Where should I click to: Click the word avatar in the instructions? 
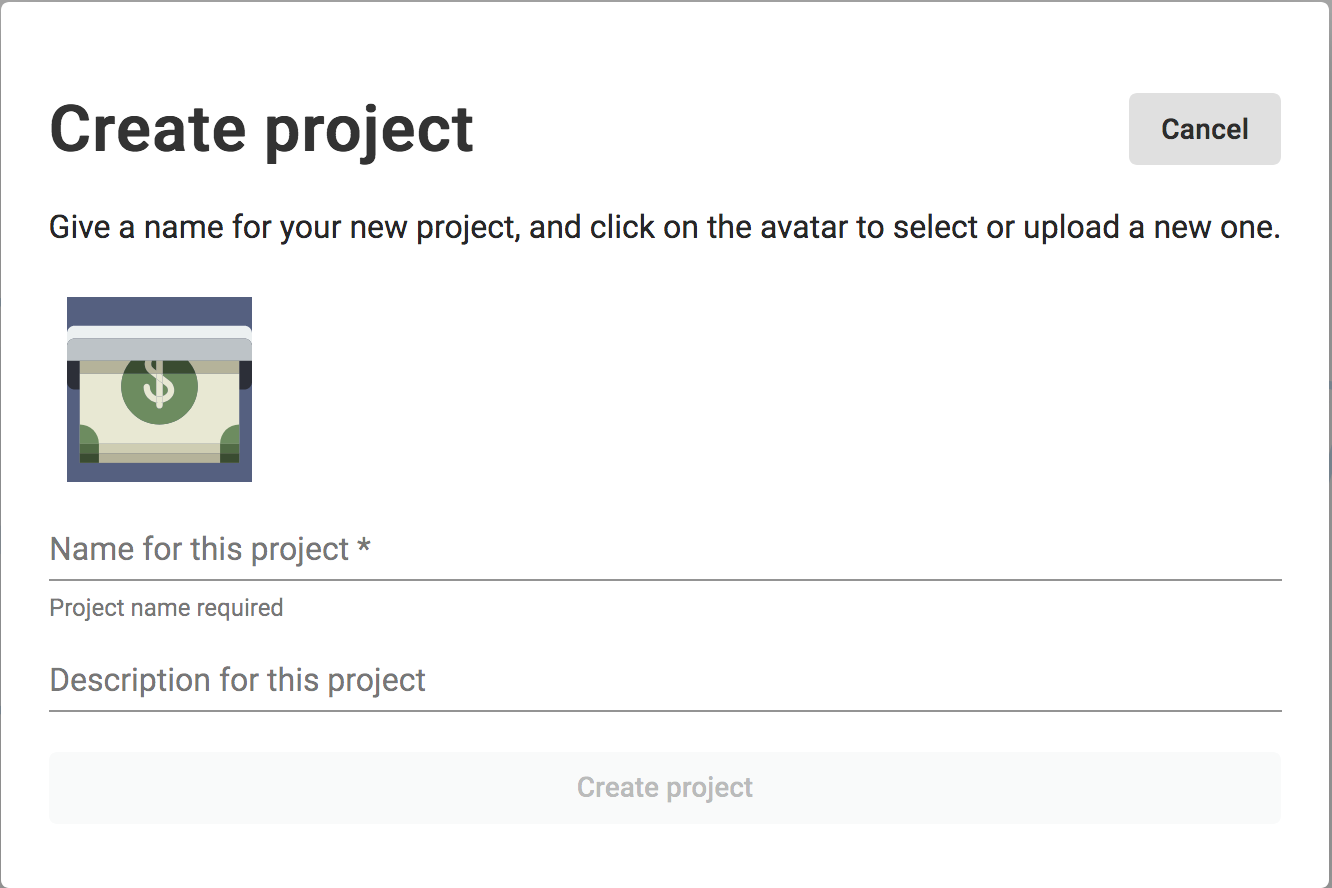pos(804,228)
